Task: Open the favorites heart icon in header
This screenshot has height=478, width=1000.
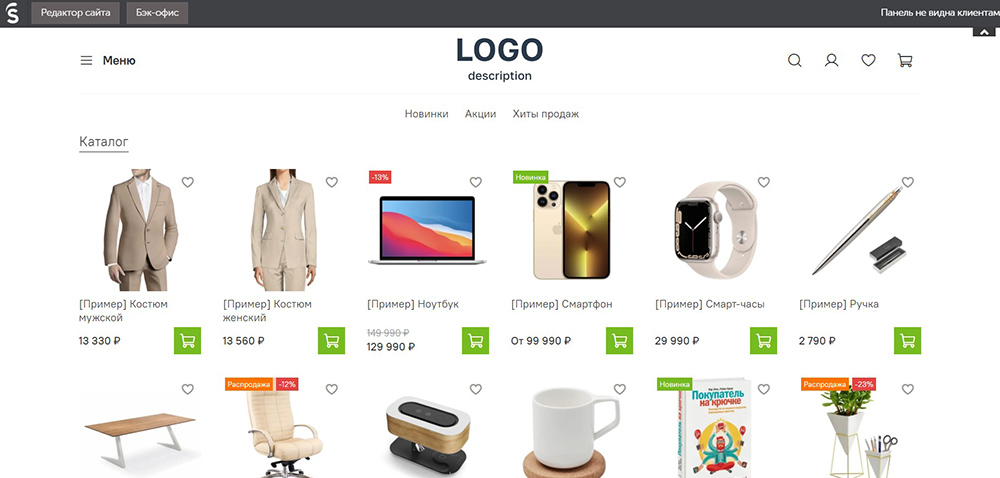Action: 868,61
